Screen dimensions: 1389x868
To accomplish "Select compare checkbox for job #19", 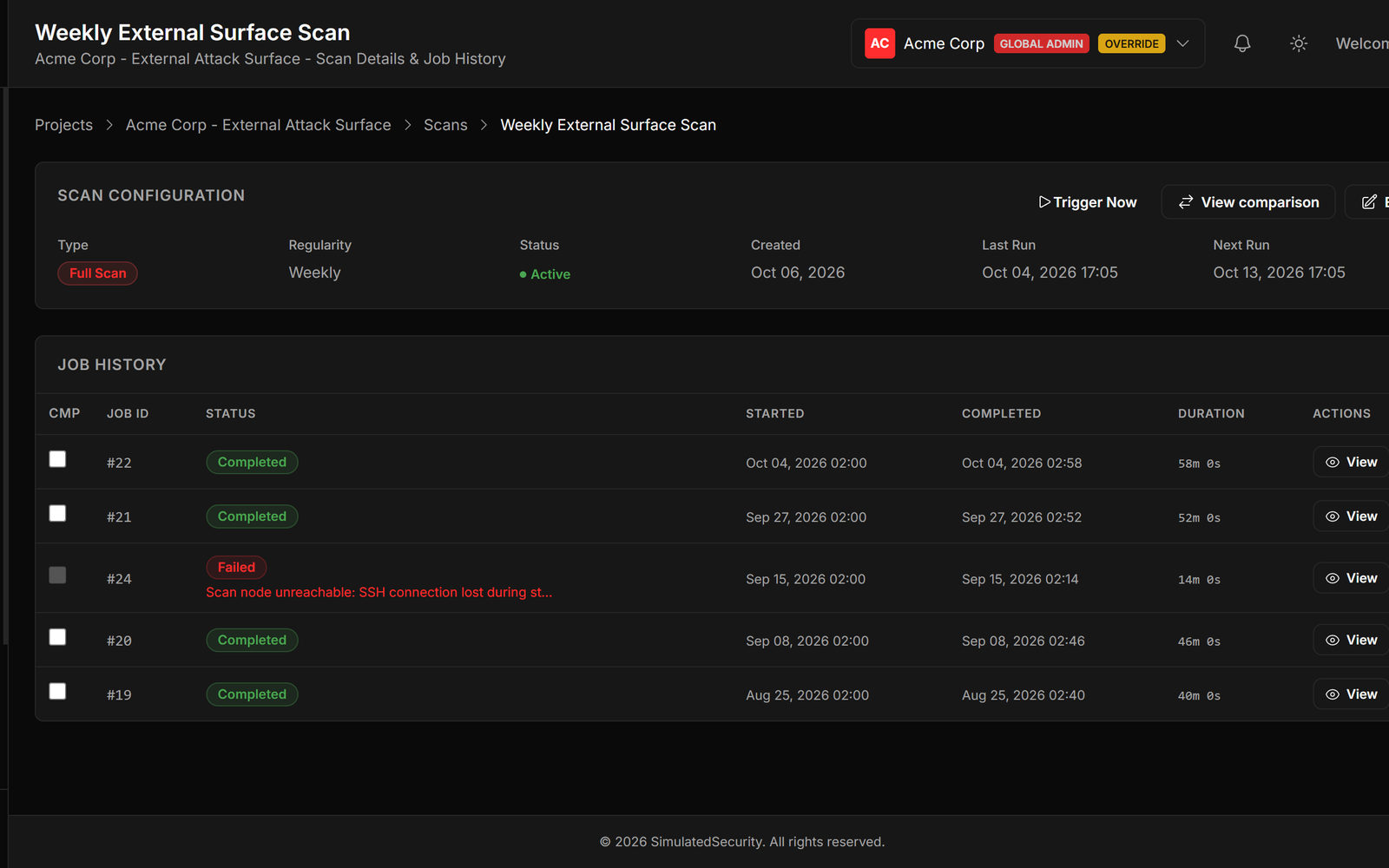I will click(57, 691).
